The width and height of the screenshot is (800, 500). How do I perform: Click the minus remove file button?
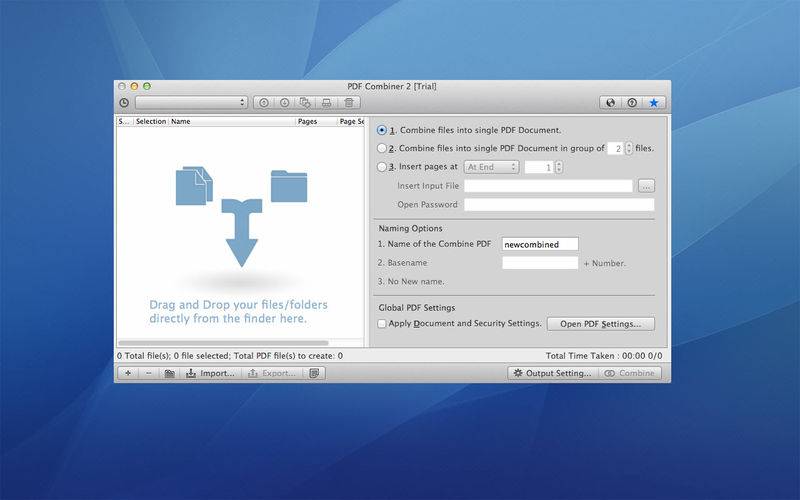pyautogui.click(x=148, y=373)
